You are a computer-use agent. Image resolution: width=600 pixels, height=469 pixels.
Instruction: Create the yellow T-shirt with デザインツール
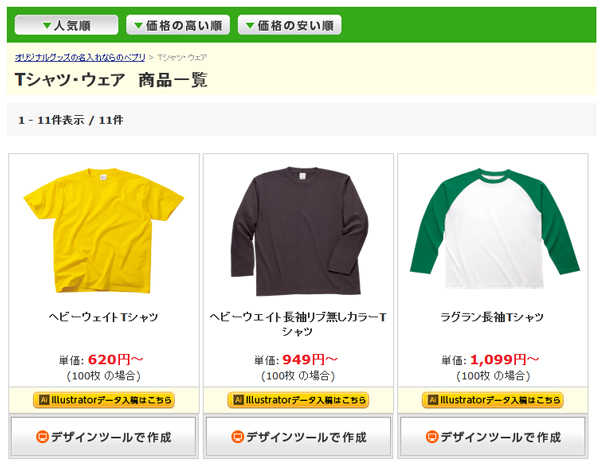click(x=103, y=436)
